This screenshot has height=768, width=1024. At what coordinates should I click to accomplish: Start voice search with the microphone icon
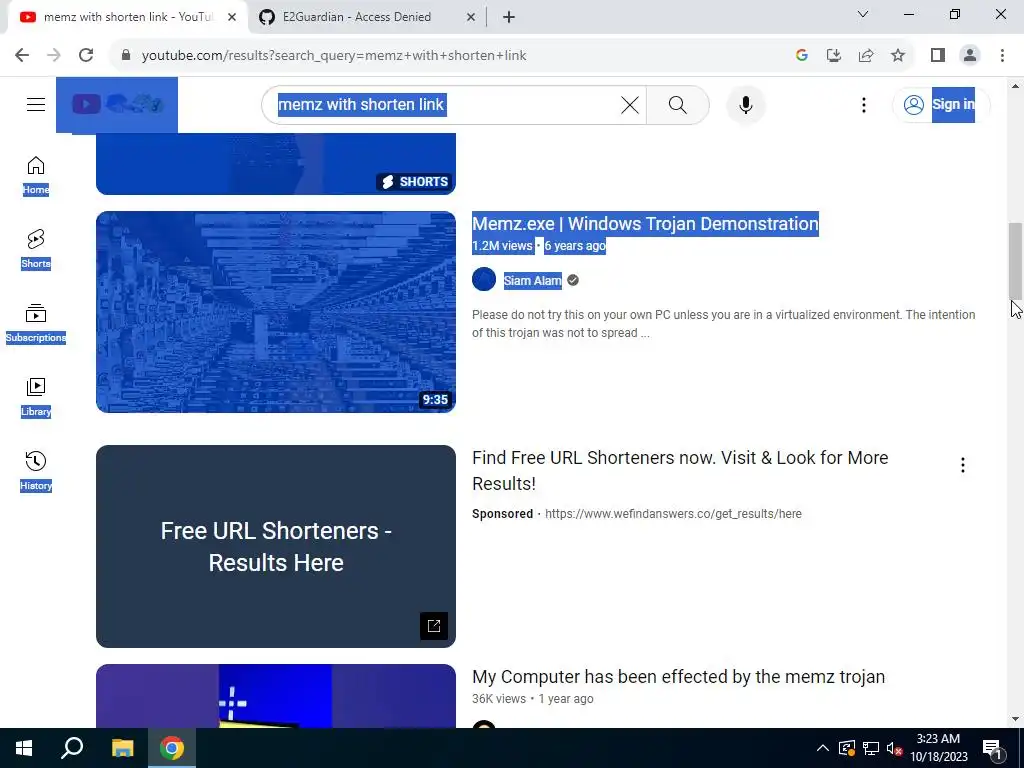(745, 104)
